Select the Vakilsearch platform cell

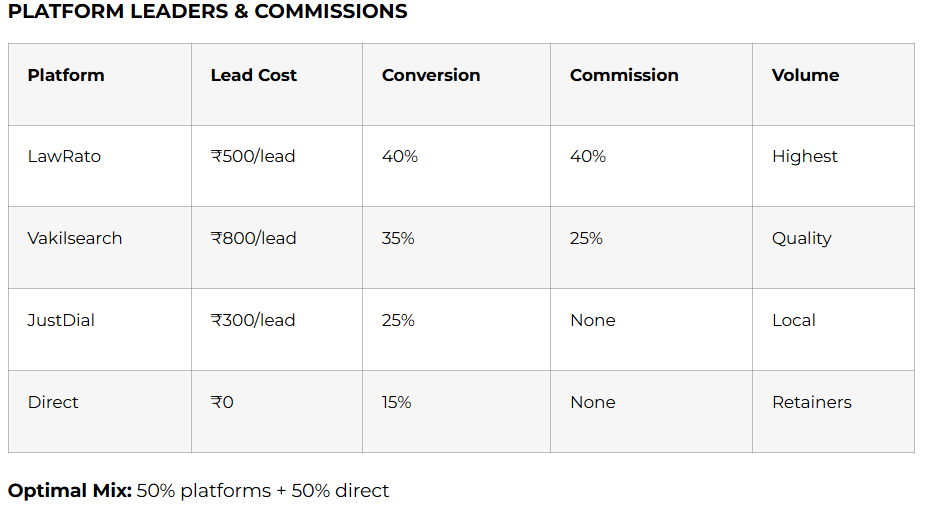[75, 238]
